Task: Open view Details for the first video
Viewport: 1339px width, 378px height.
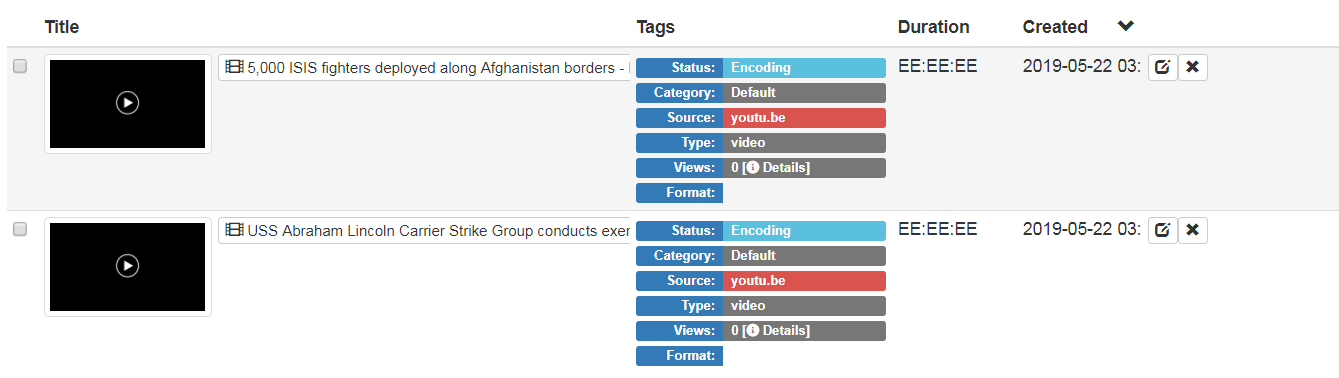Action: (x=778, y=168)
